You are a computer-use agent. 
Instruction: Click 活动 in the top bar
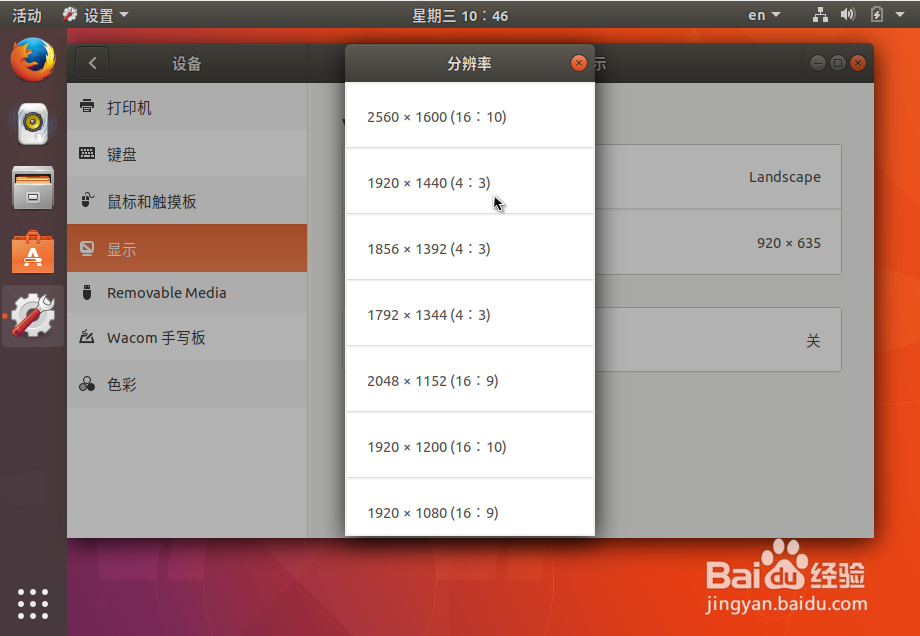[x=27, y=14]
